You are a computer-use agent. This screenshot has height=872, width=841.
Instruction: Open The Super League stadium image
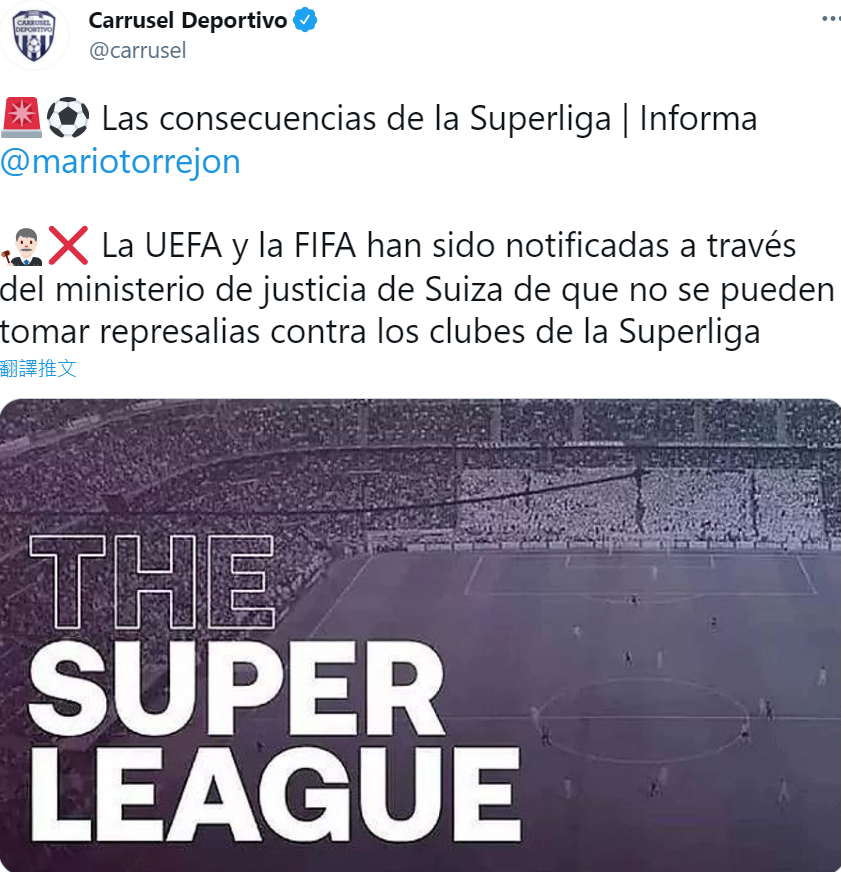pyautogui.click(x=420, y=635)
